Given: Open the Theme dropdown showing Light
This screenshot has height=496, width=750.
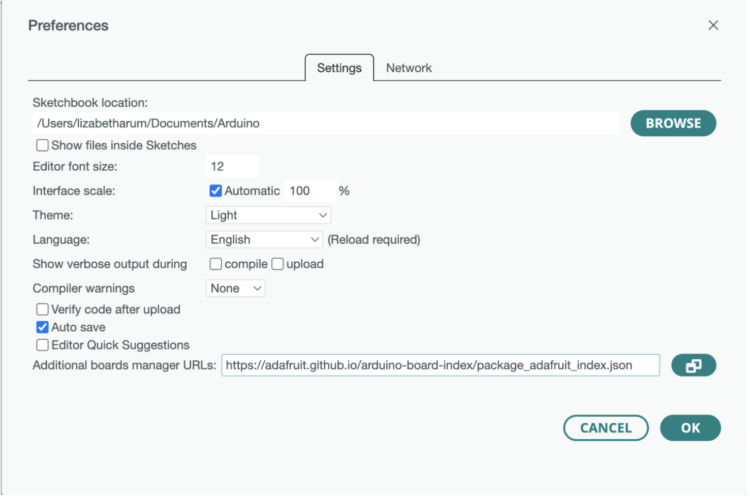Looking at the screenshot, I should 268,215.
